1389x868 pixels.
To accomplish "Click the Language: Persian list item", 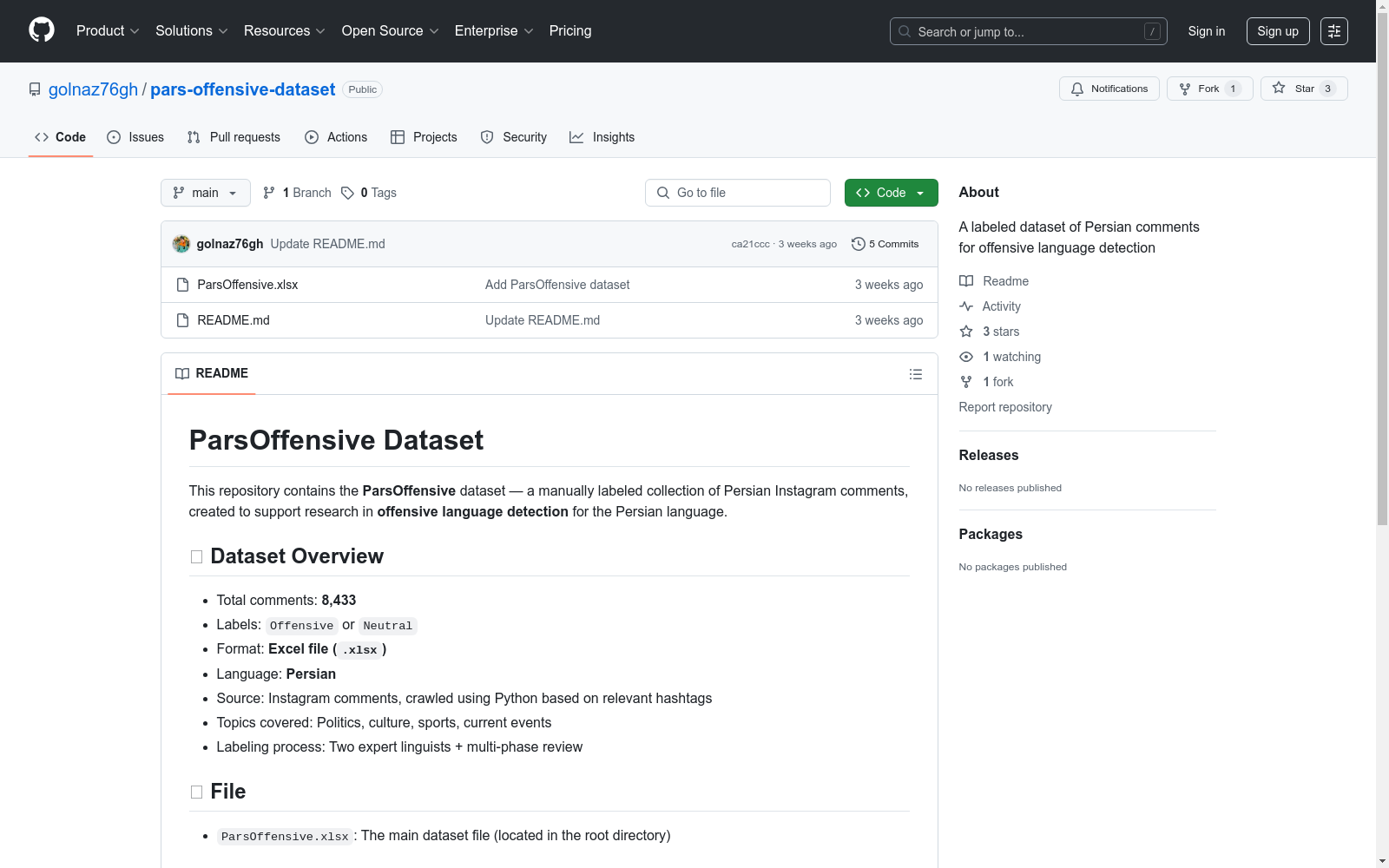I will coord(276,674).
